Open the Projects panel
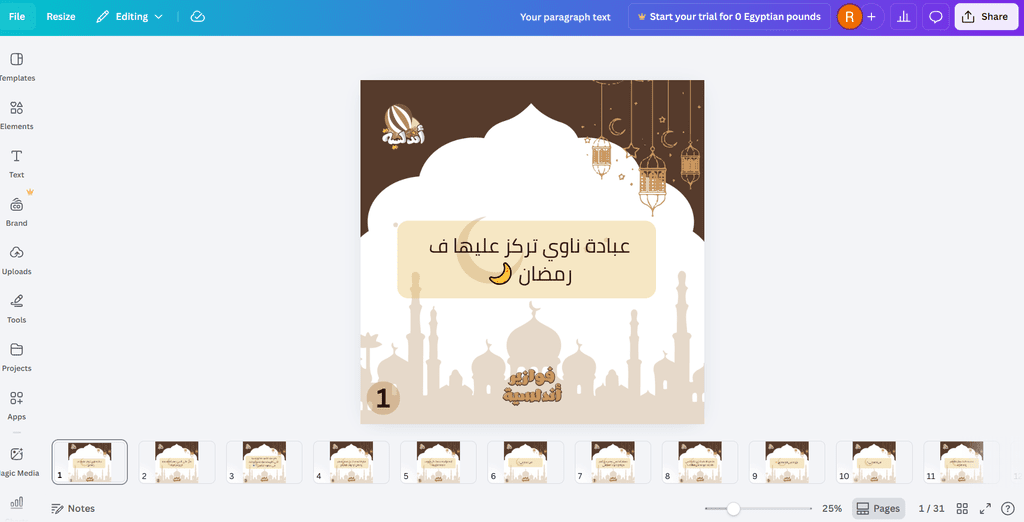1024x522 pixels. coord(16,357)
